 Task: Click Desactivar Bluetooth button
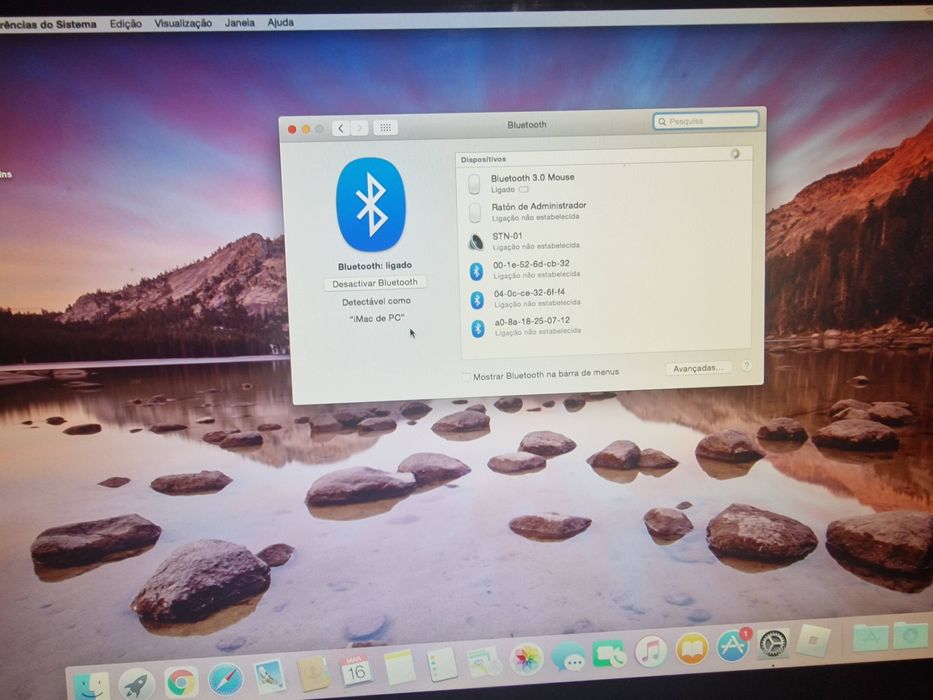pos(375,284)
